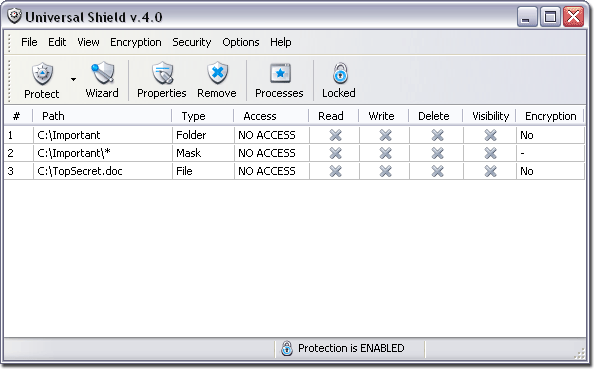Click the Universal Shield title bar icon

(x=14, y=16)
